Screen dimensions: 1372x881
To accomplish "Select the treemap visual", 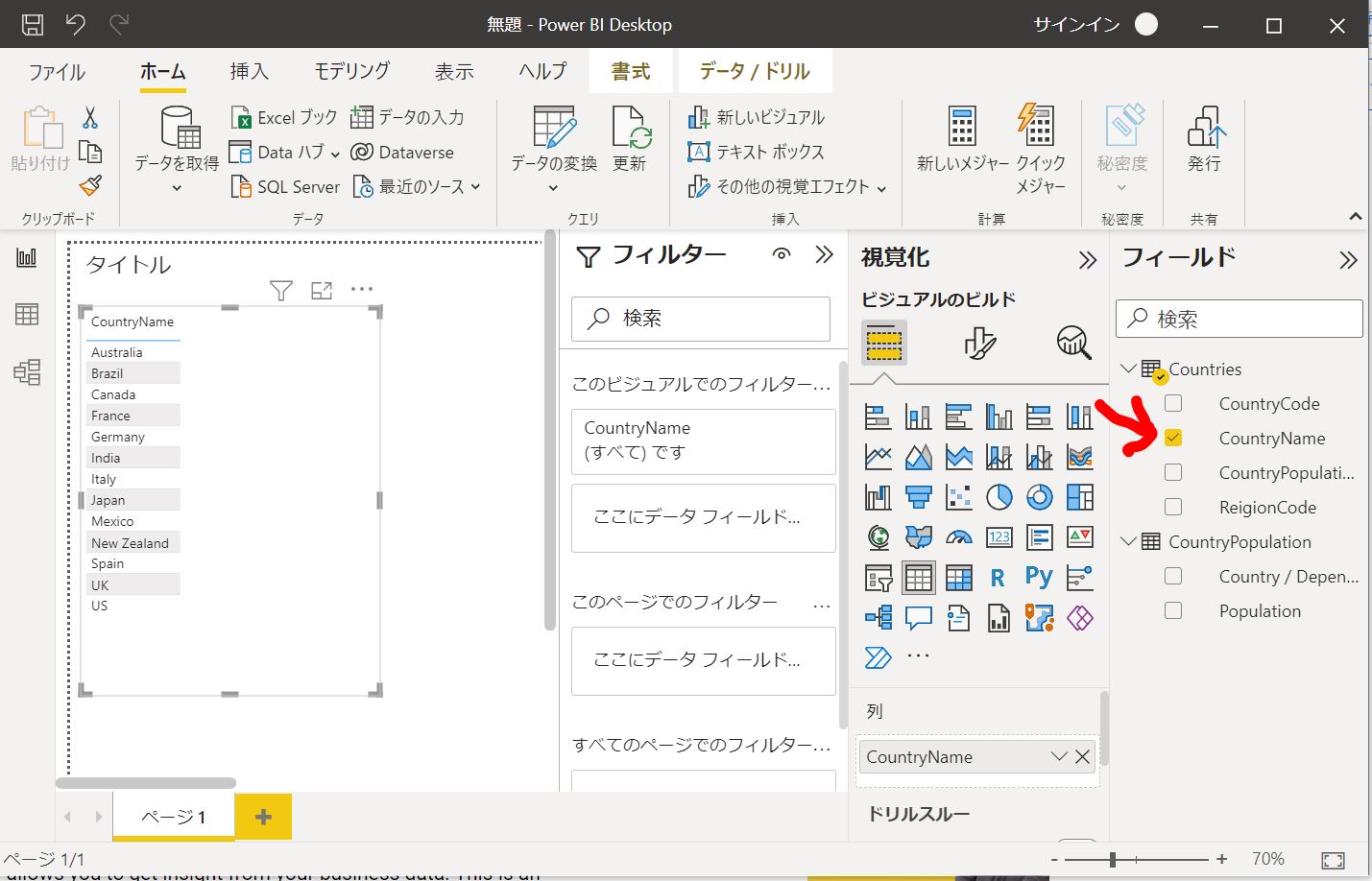I will 1079,497.
